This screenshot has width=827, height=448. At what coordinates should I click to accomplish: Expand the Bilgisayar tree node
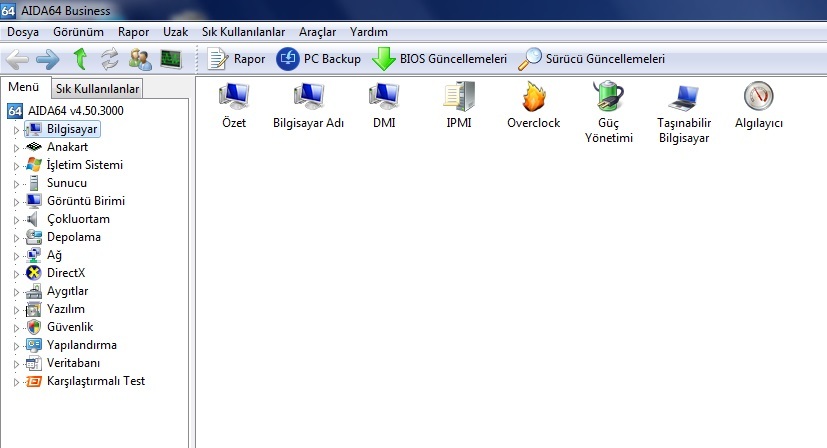[16, 130]
